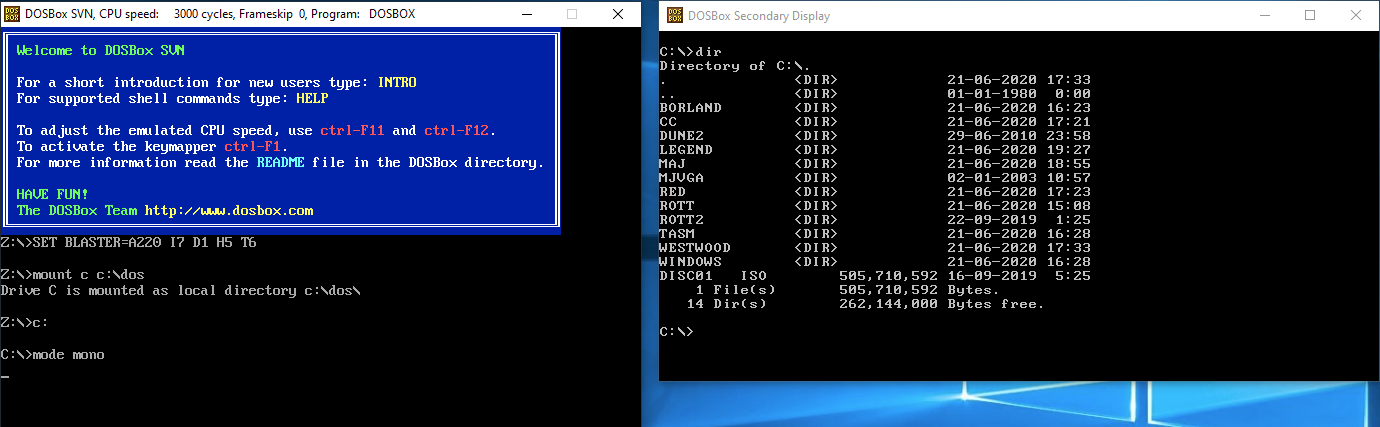Click the 262,144,000 Bytes free value

click(941, 303)
